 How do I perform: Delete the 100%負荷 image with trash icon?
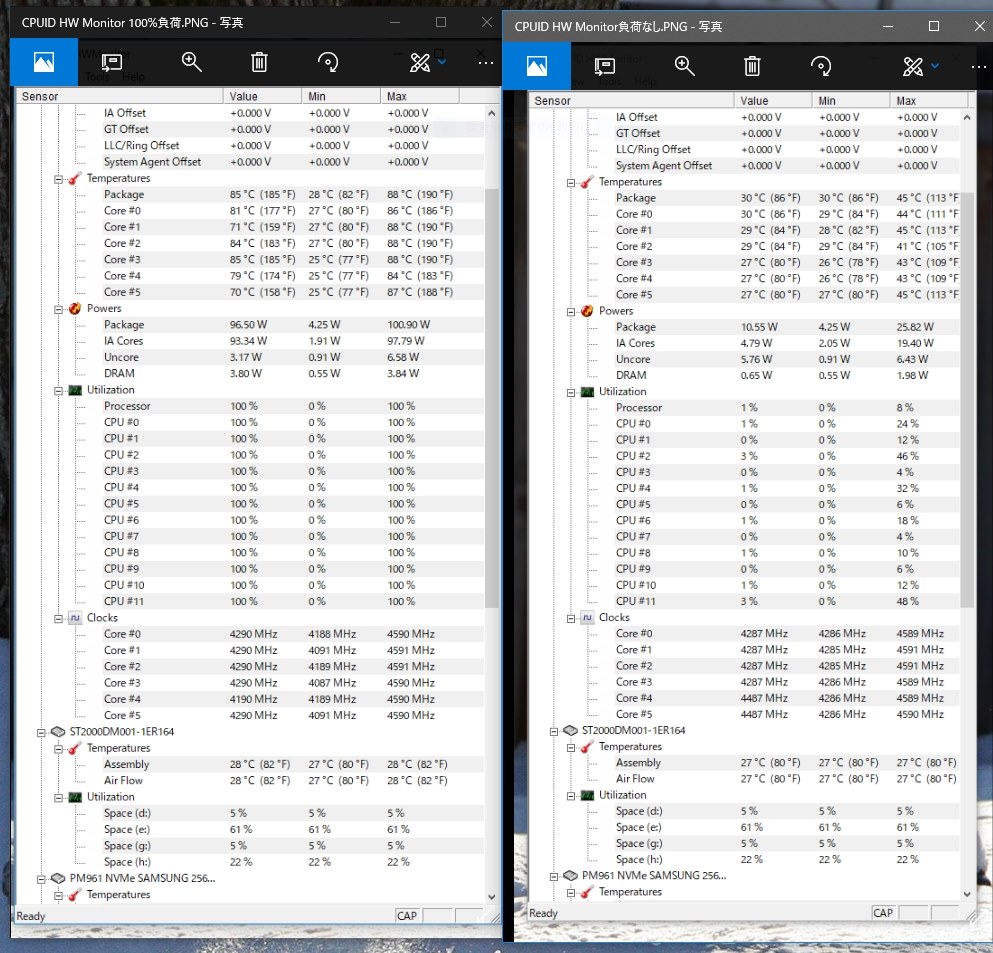pyautogui.click(x=259, y=62)
